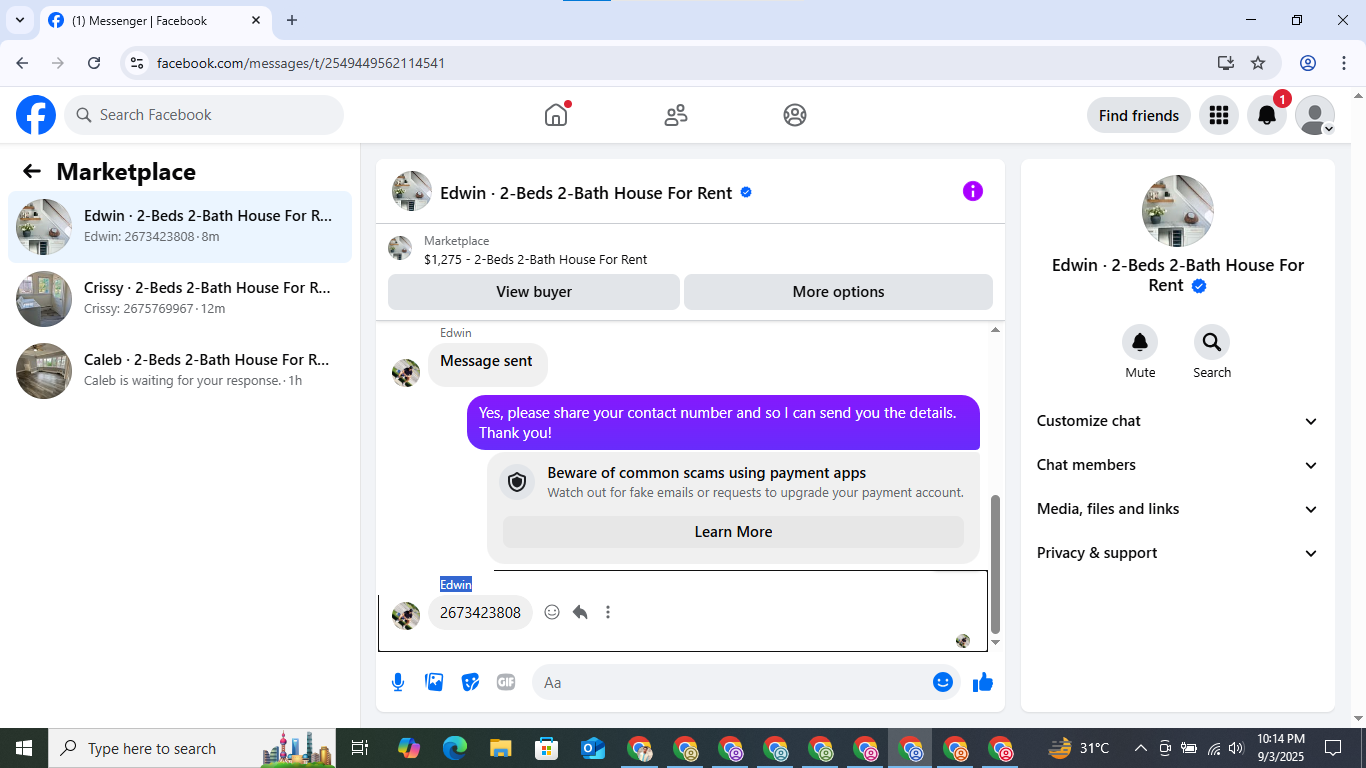Image resolution: width=1366 pixels, height=768 pixels.
Task: Click the Windows taskbar search box
Action: 194,748
